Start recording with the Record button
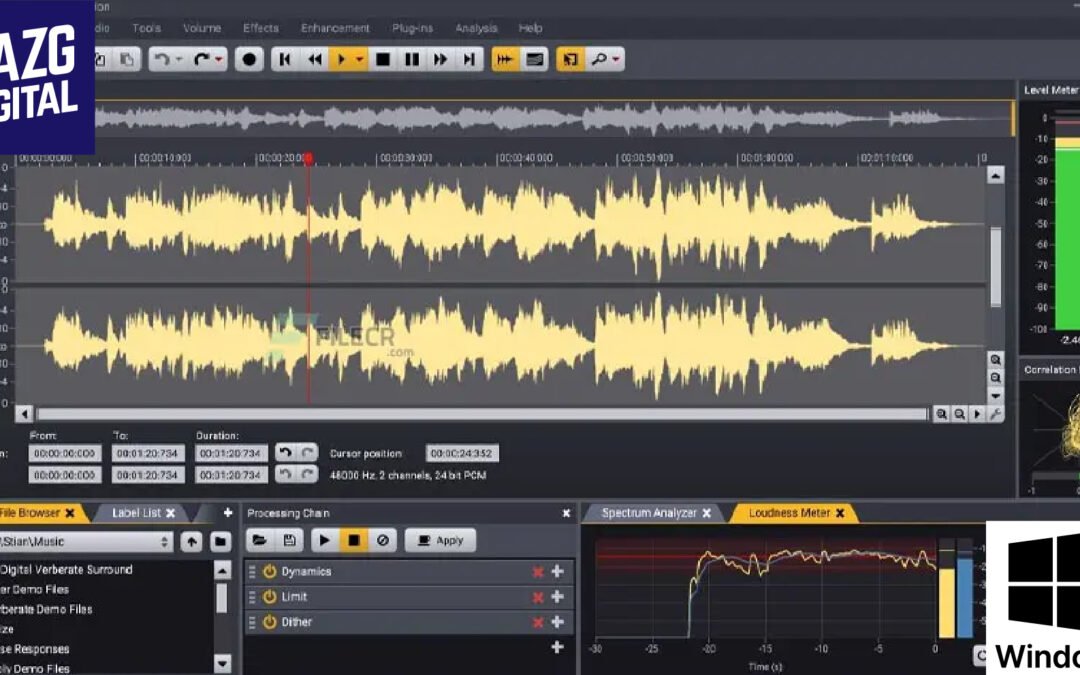 (249, 59)
